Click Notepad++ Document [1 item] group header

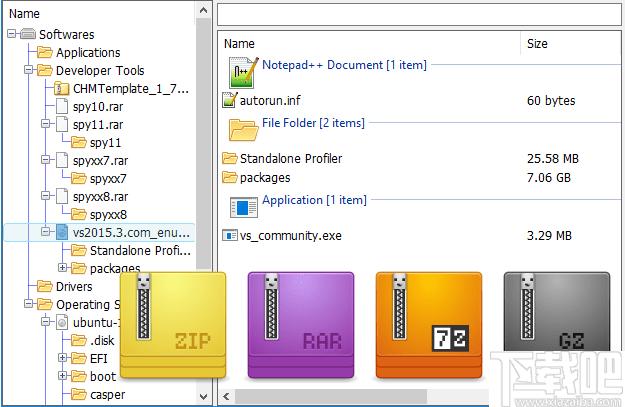pos(344,65)
